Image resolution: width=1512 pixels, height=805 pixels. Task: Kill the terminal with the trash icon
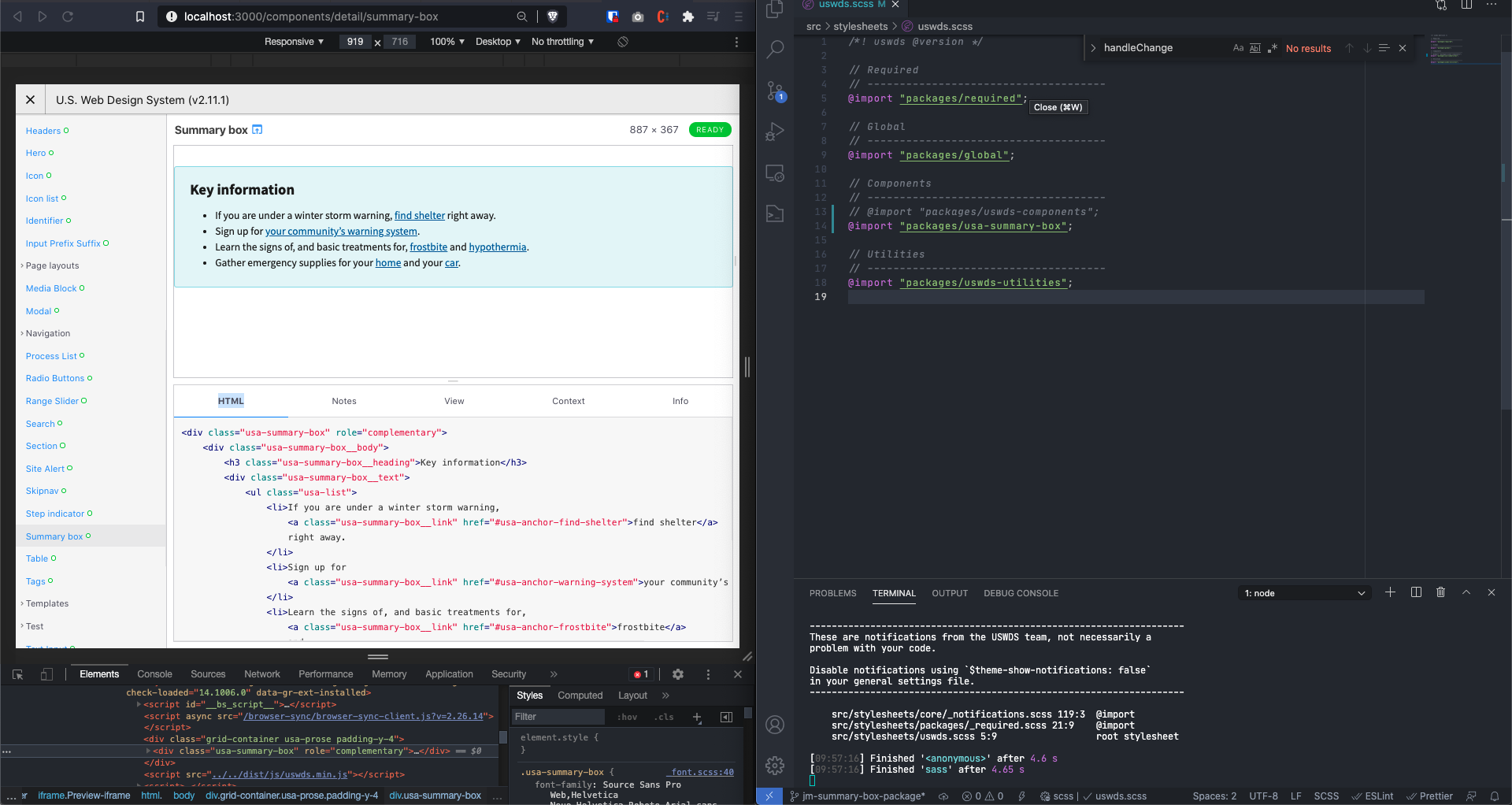click(1440, 592)
